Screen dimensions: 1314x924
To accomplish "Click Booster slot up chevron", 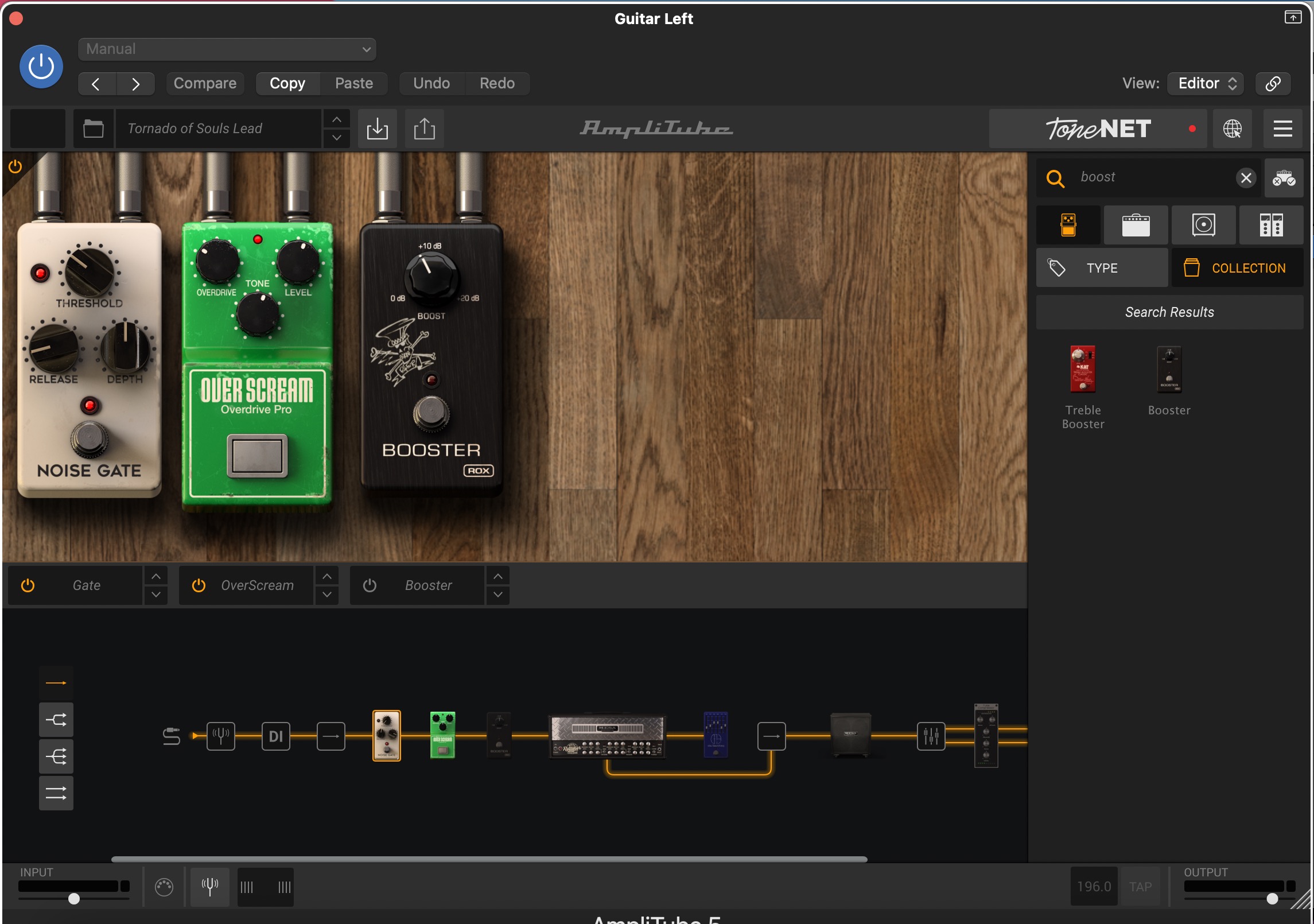I will [x=498, y=576].
